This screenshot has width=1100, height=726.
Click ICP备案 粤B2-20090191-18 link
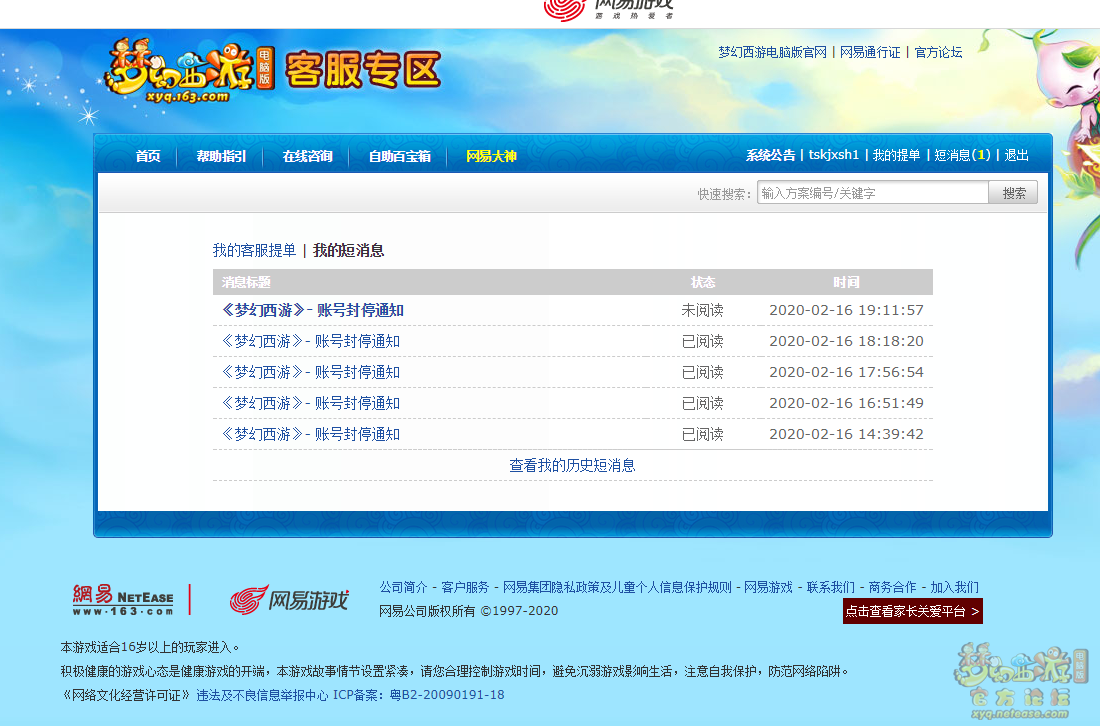pyautogui.click(x=418, y=695)
